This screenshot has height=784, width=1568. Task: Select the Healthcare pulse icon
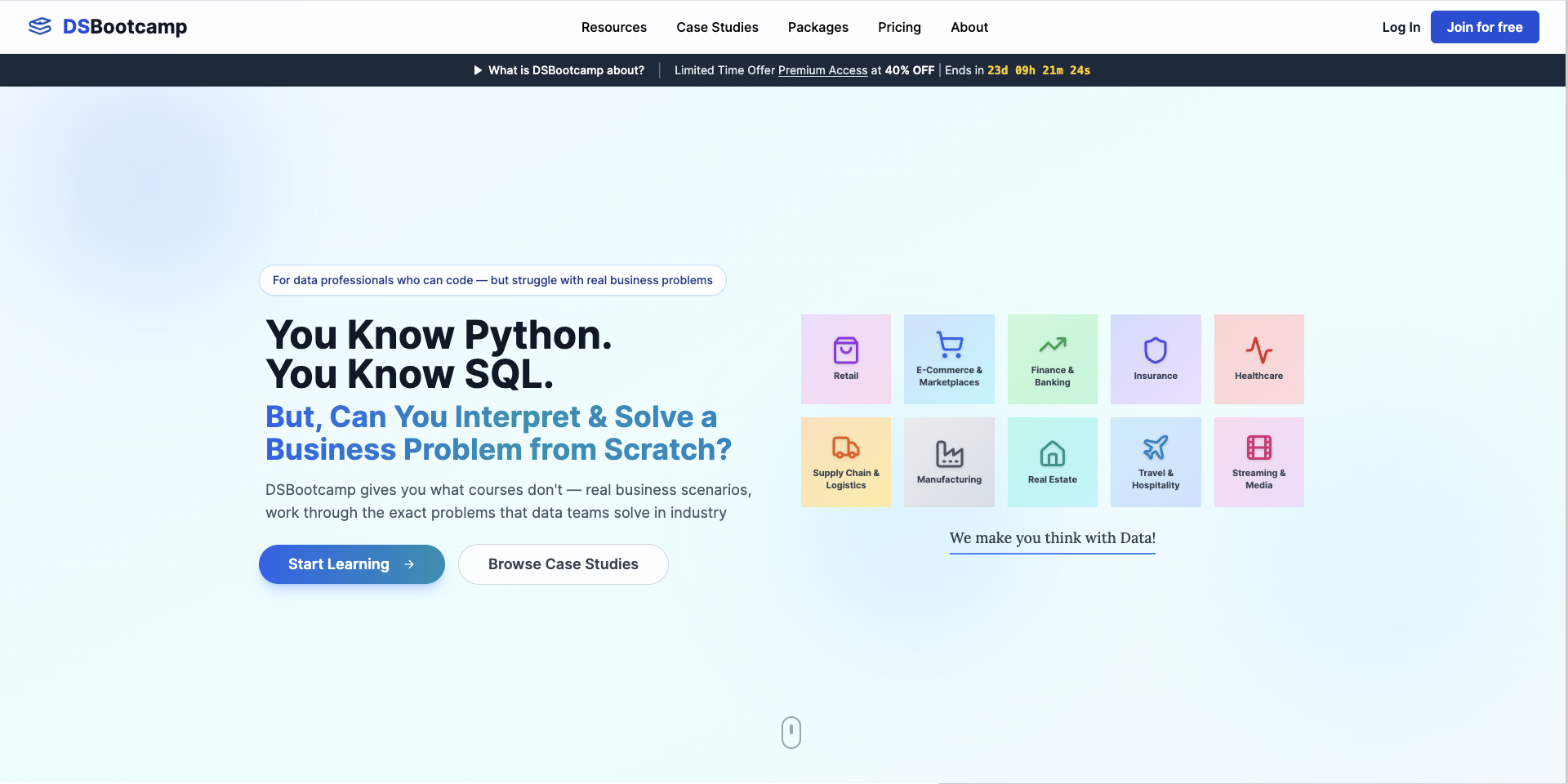(1258, 350)
